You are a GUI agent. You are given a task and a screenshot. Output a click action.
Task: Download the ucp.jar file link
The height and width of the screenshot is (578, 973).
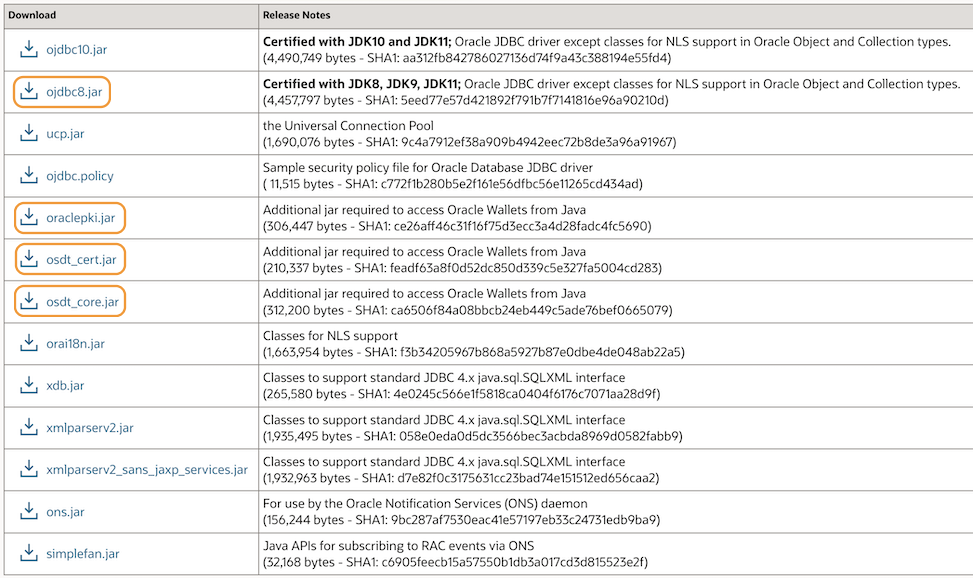click(x=65, y=133)
